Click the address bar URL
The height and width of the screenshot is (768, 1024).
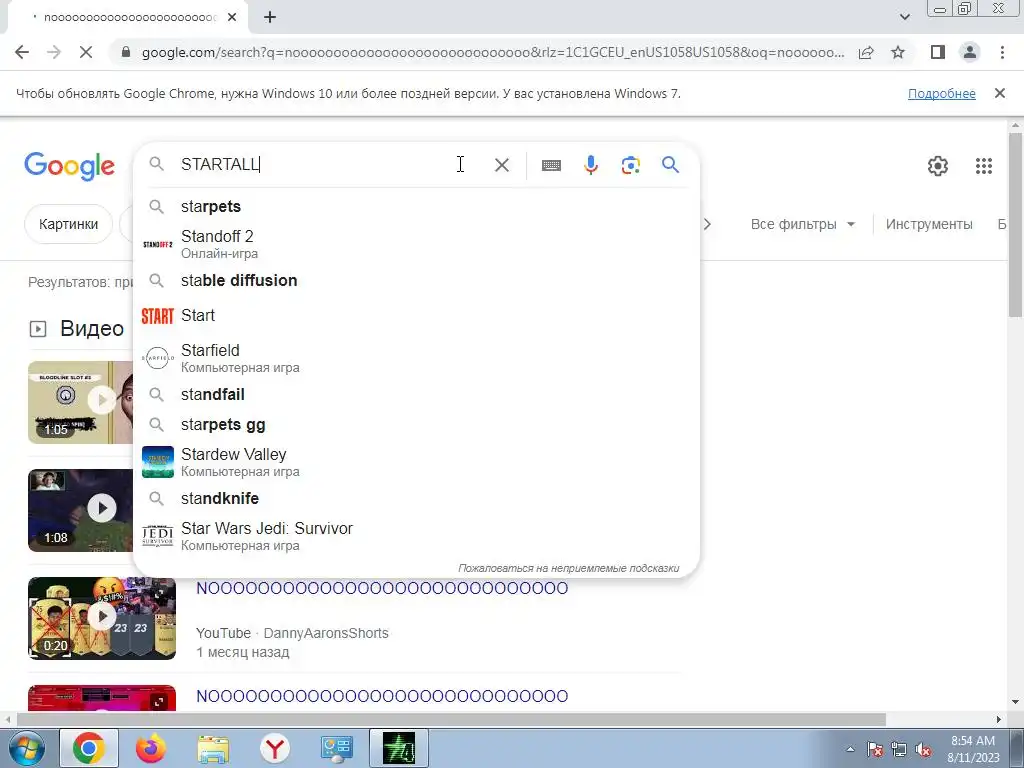[x=492, y=52]
